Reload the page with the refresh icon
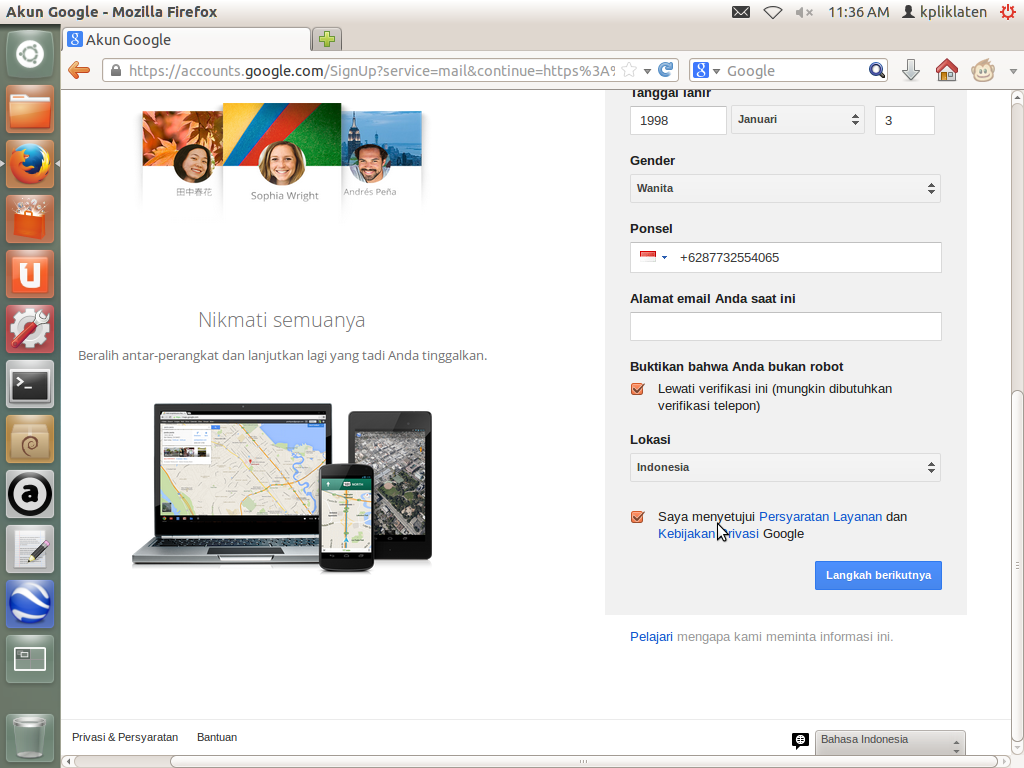Screen dimensions: 1024x768 click(665, 70)
